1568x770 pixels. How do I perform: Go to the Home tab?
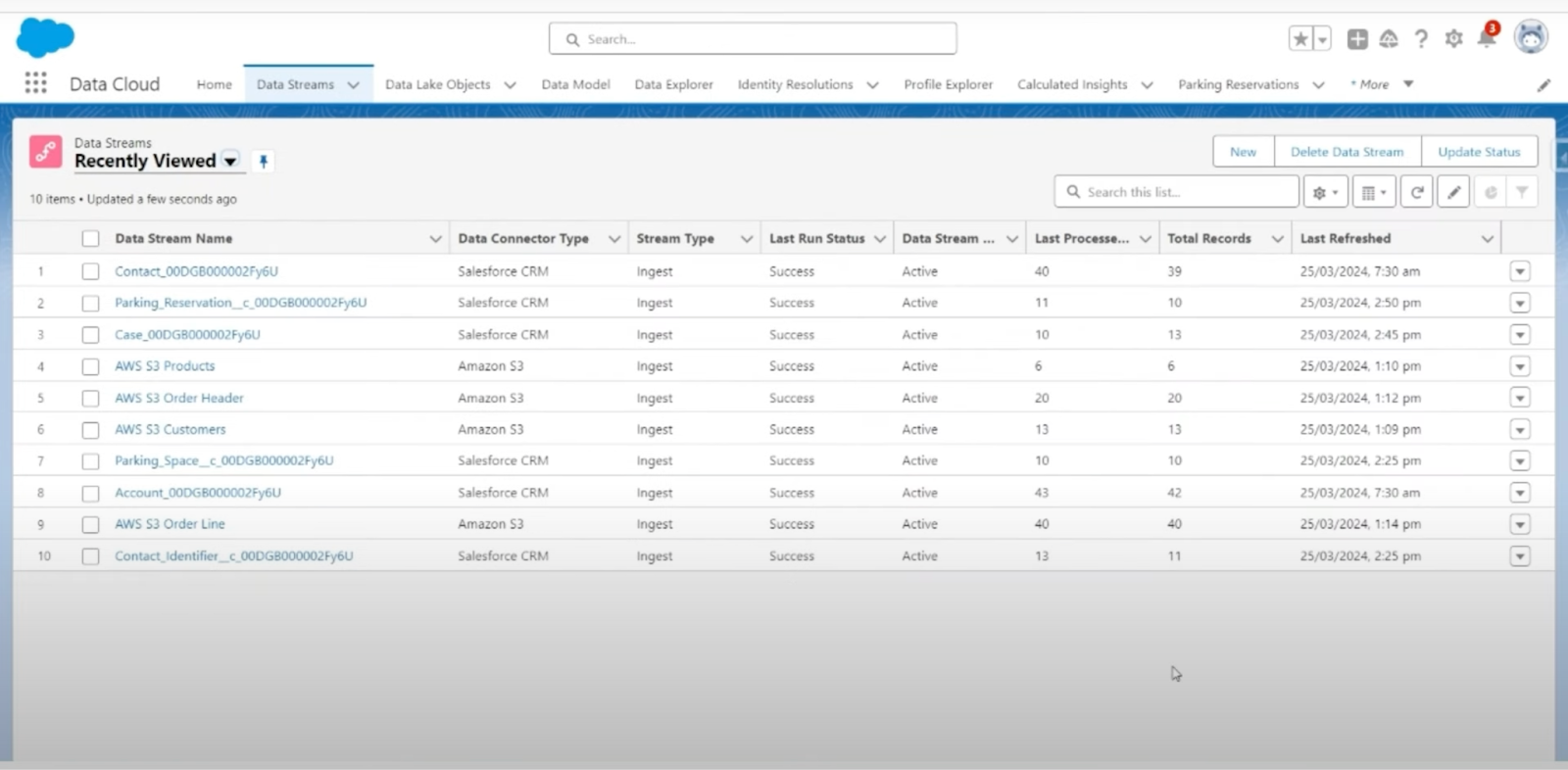214,84
